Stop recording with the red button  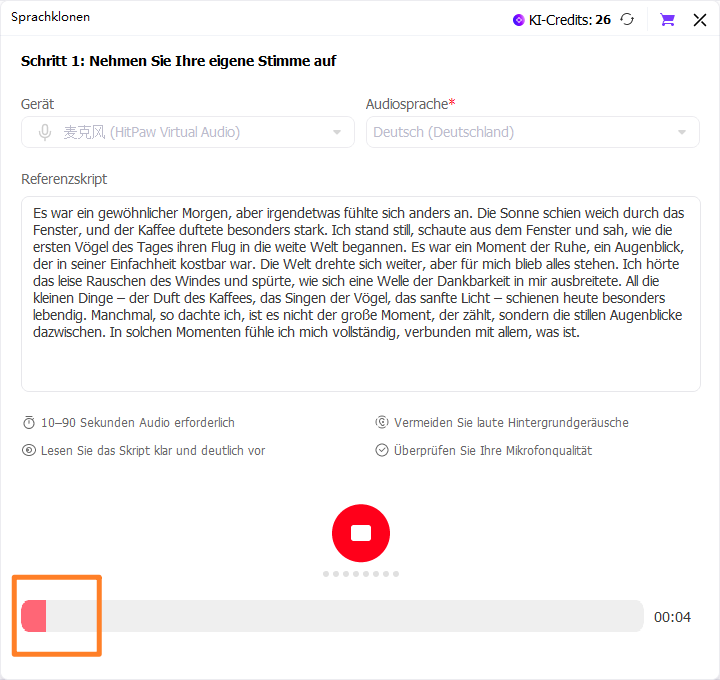point(361,533)
